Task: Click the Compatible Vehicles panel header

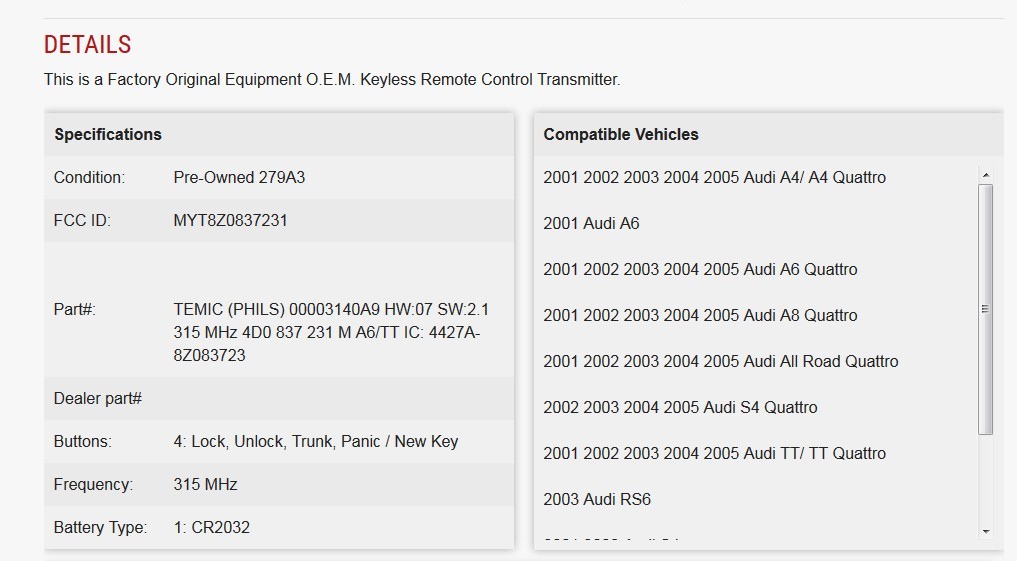Action: point(621,134)
